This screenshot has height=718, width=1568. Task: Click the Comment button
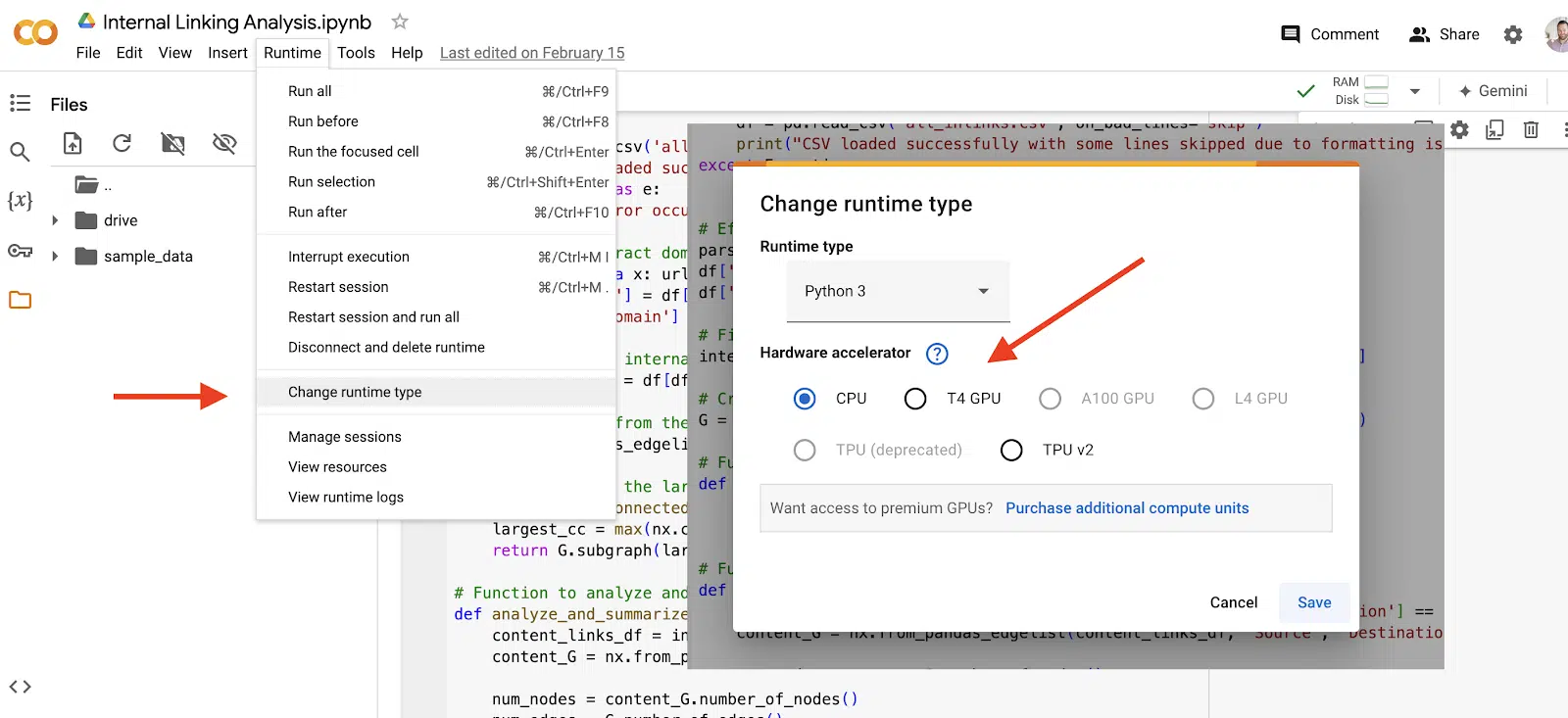pyautogui.click(x=1330, y=34)
